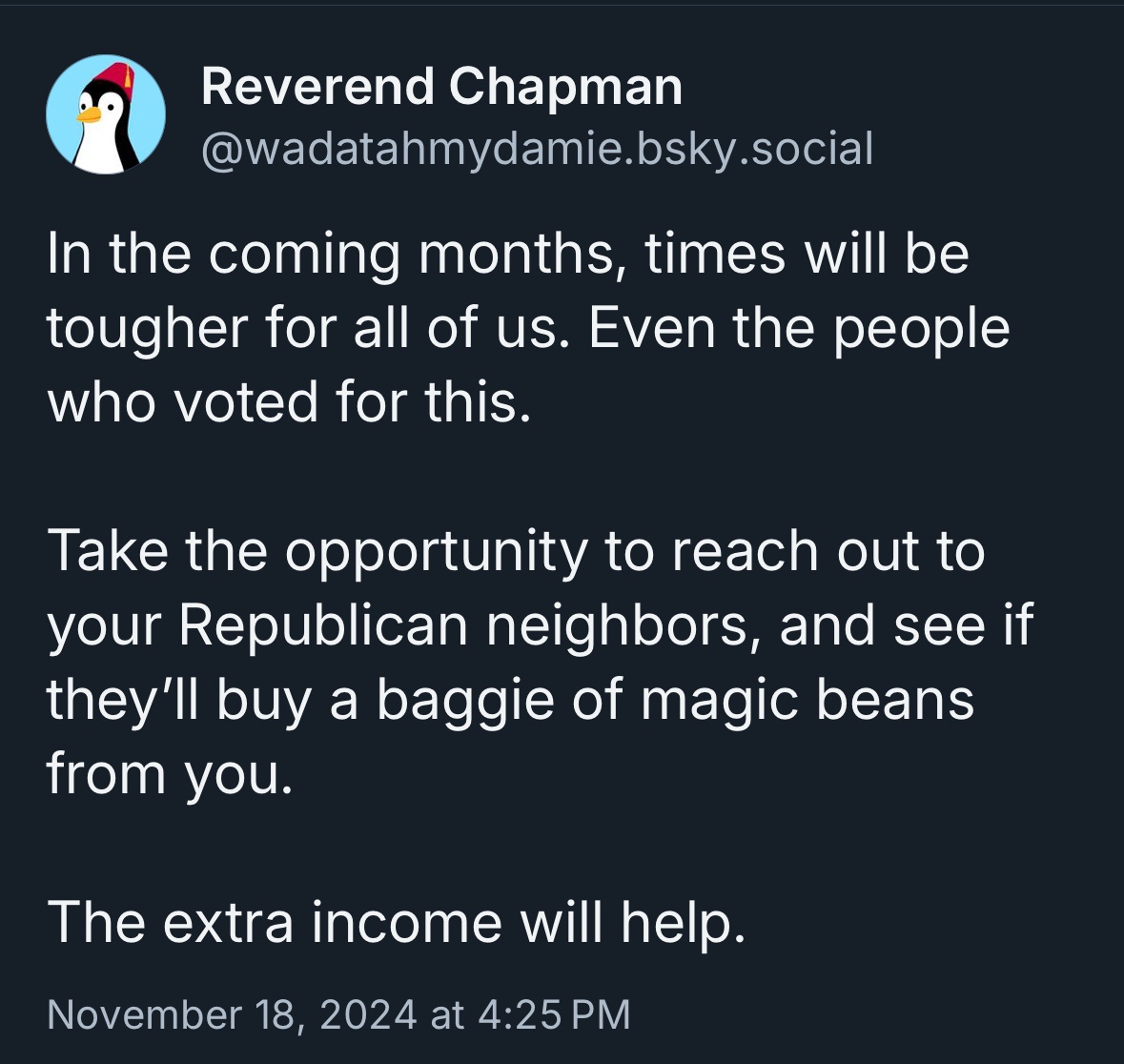The height and width of the screenshot is (1064, 1124).
Task: Click the word 'income' in the final sentence
Action: (x=406, y=923)
